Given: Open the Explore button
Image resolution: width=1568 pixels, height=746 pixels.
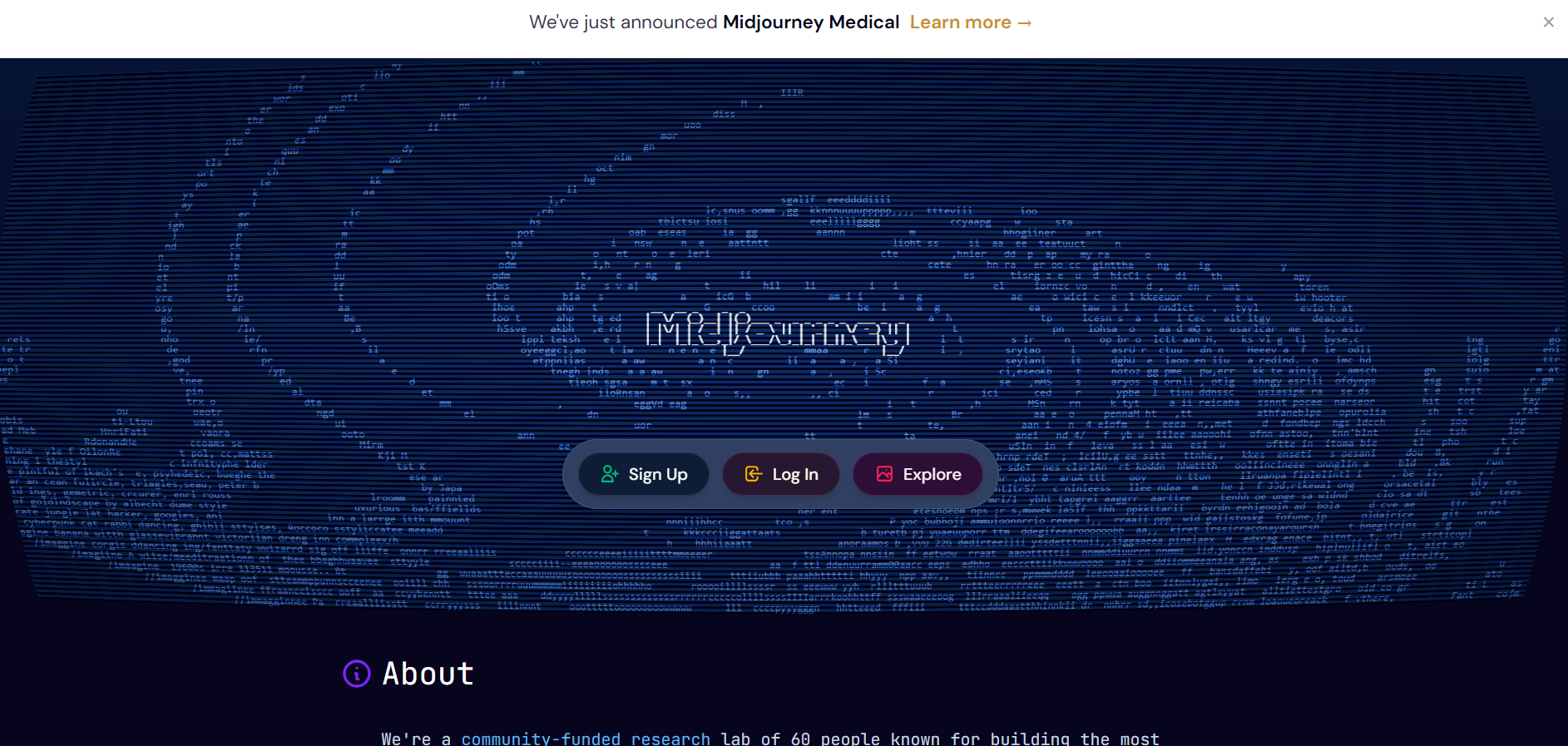Looking at the screenshot, I should 918,474.
